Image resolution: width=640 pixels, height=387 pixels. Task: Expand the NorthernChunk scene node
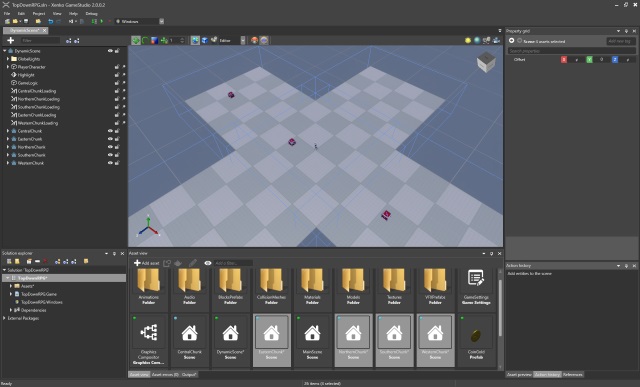tap(8, 147)
